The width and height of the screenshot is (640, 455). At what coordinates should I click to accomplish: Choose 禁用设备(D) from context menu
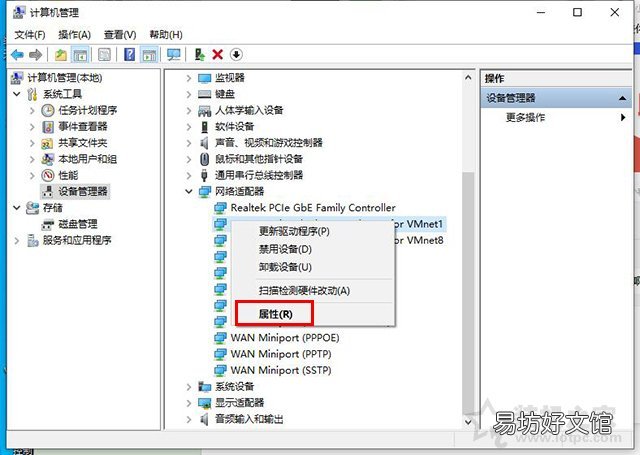click(285, 249)
